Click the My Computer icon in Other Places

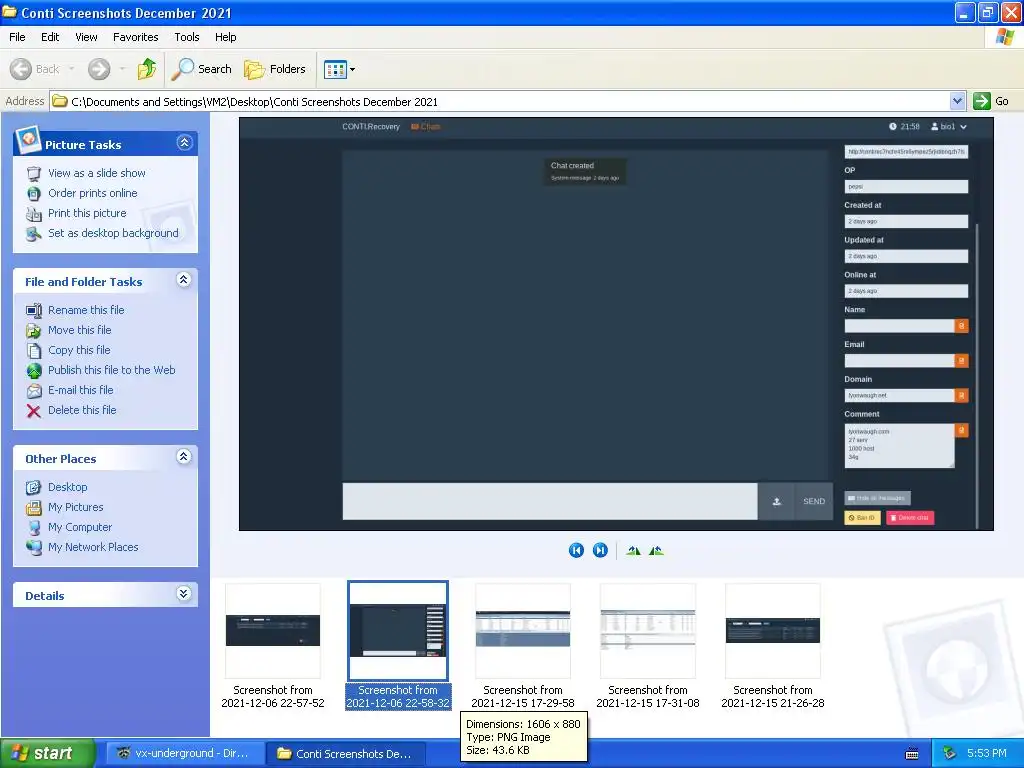click(34, 528)
